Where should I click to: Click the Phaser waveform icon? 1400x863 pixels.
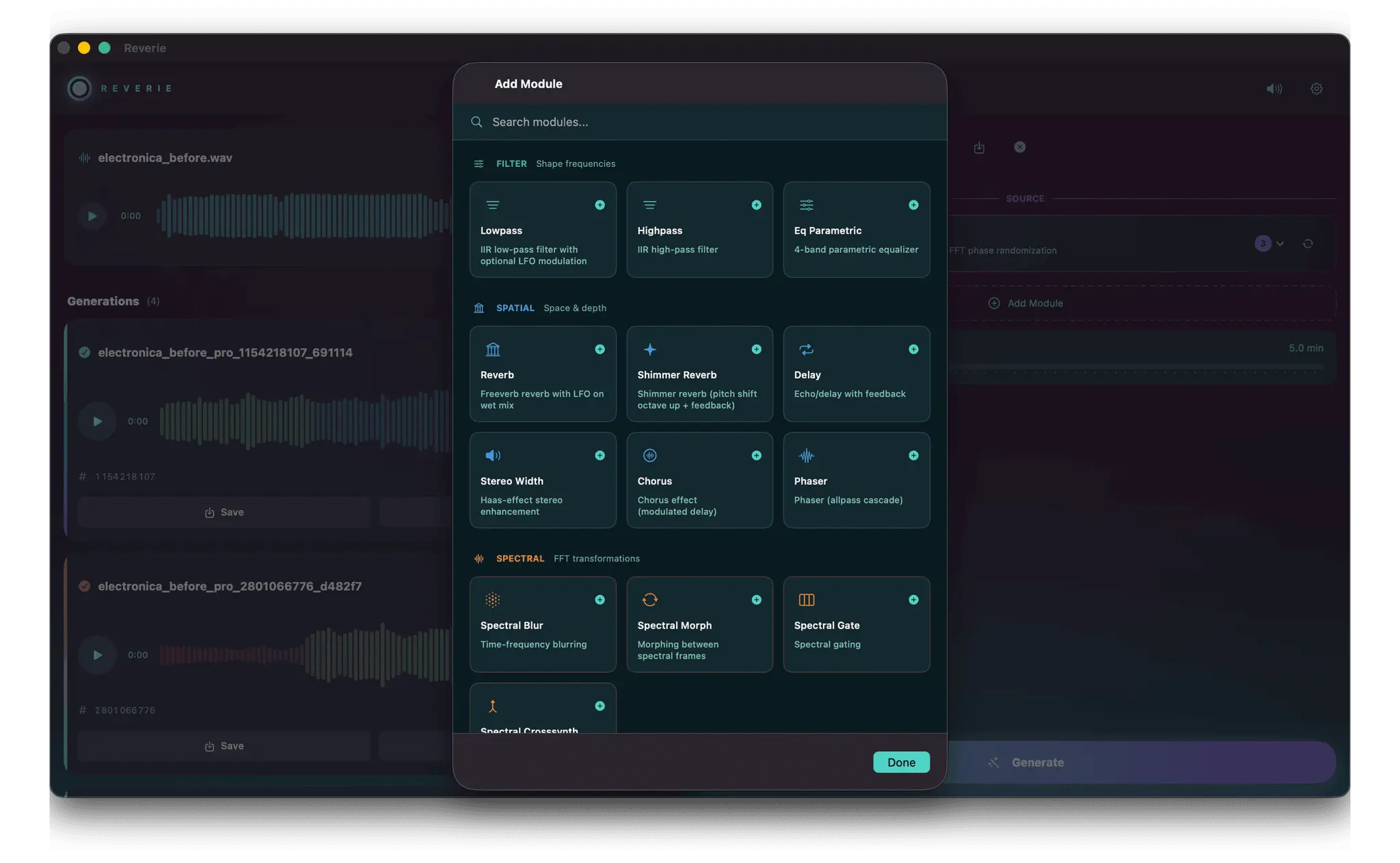tap(807, 455)
